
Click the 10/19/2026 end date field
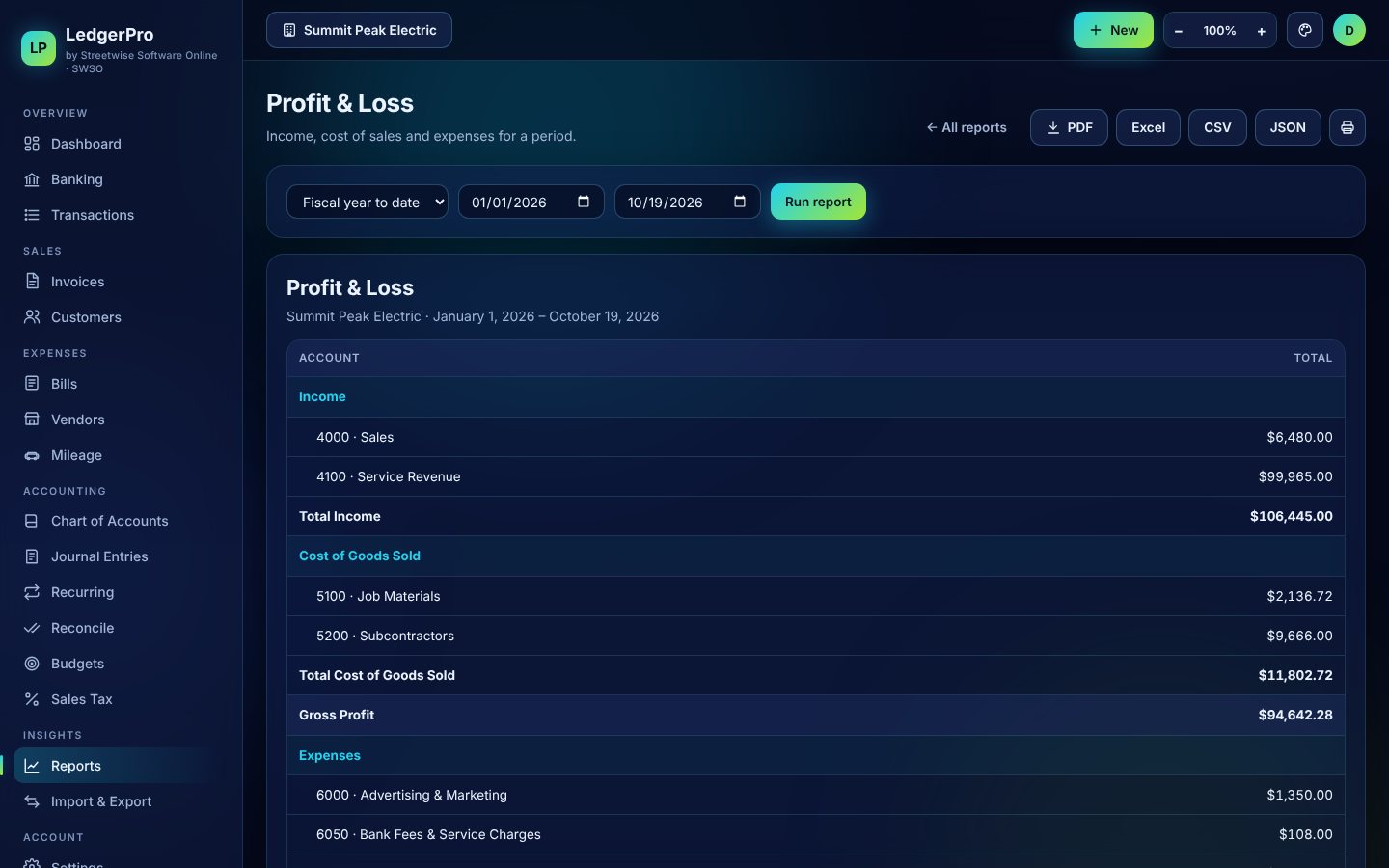[x=688, y=202]
